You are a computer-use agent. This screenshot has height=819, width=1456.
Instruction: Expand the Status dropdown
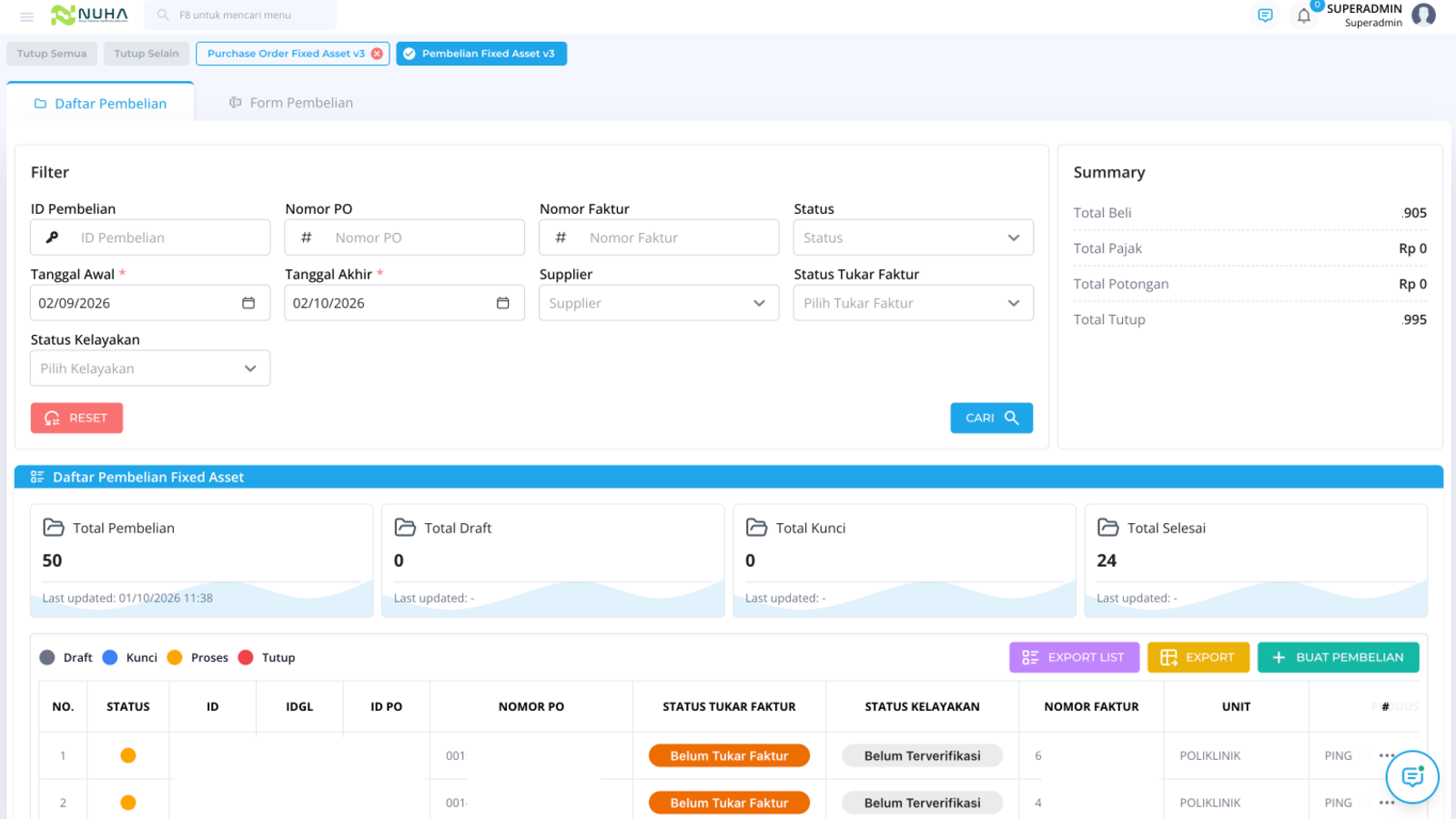[914, 238]
